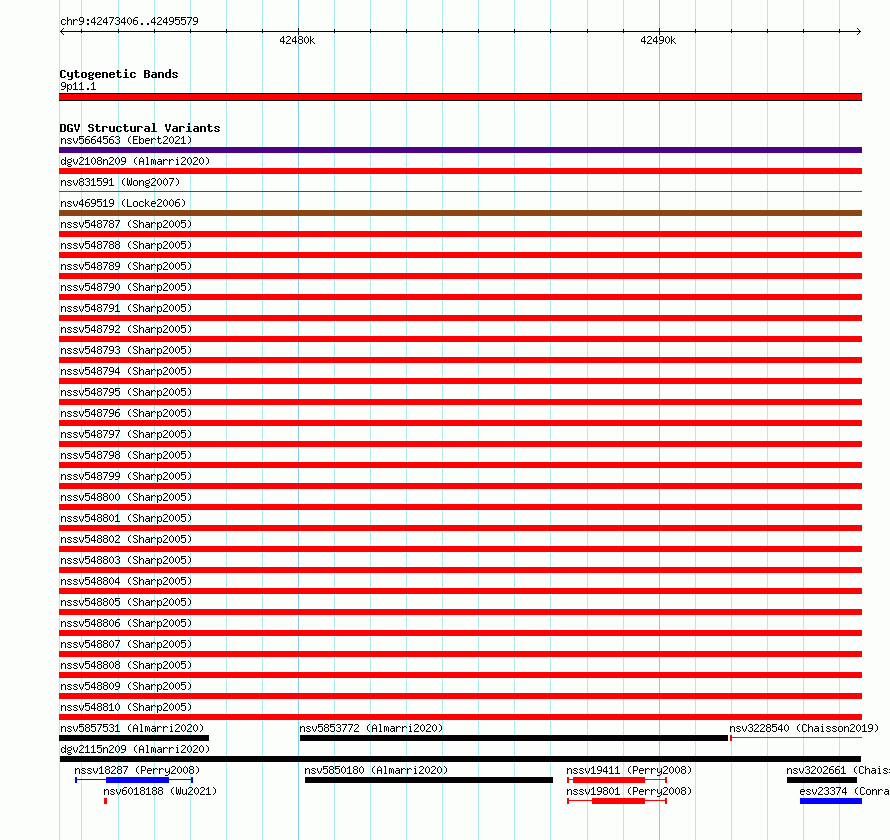Open nssv548798 (Sharp2005) entry
Viewport: 890px width, 840px height.
click(x=126, y=455)
